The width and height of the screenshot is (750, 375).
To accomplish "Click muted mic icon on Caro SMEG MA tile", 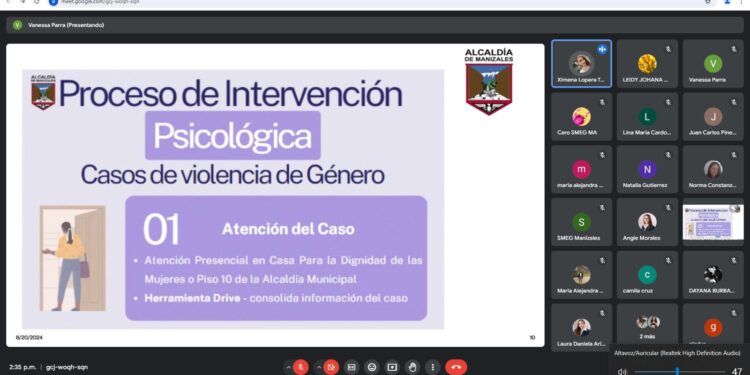I will pyautogui.click(x=602, y=102).
